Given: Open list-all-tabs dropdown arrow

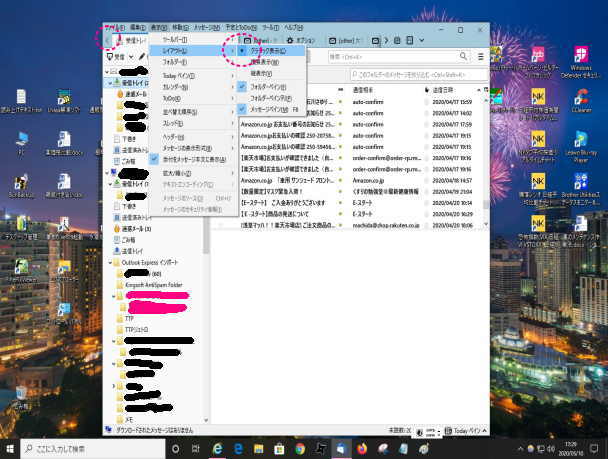Looking at the screenshot, I should coord(422,40).
